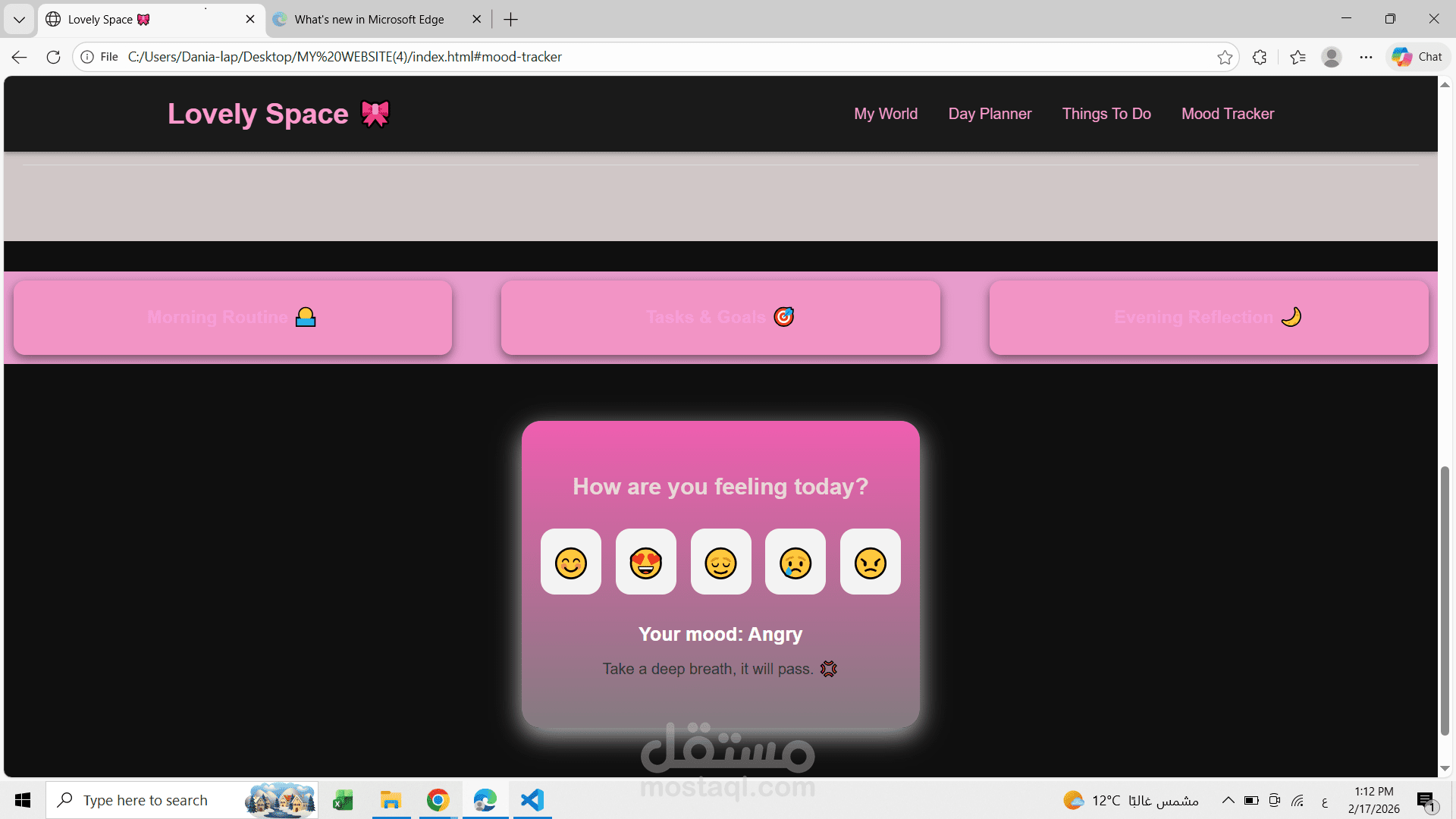Open the Favorites list

(x=1298, y=57)
